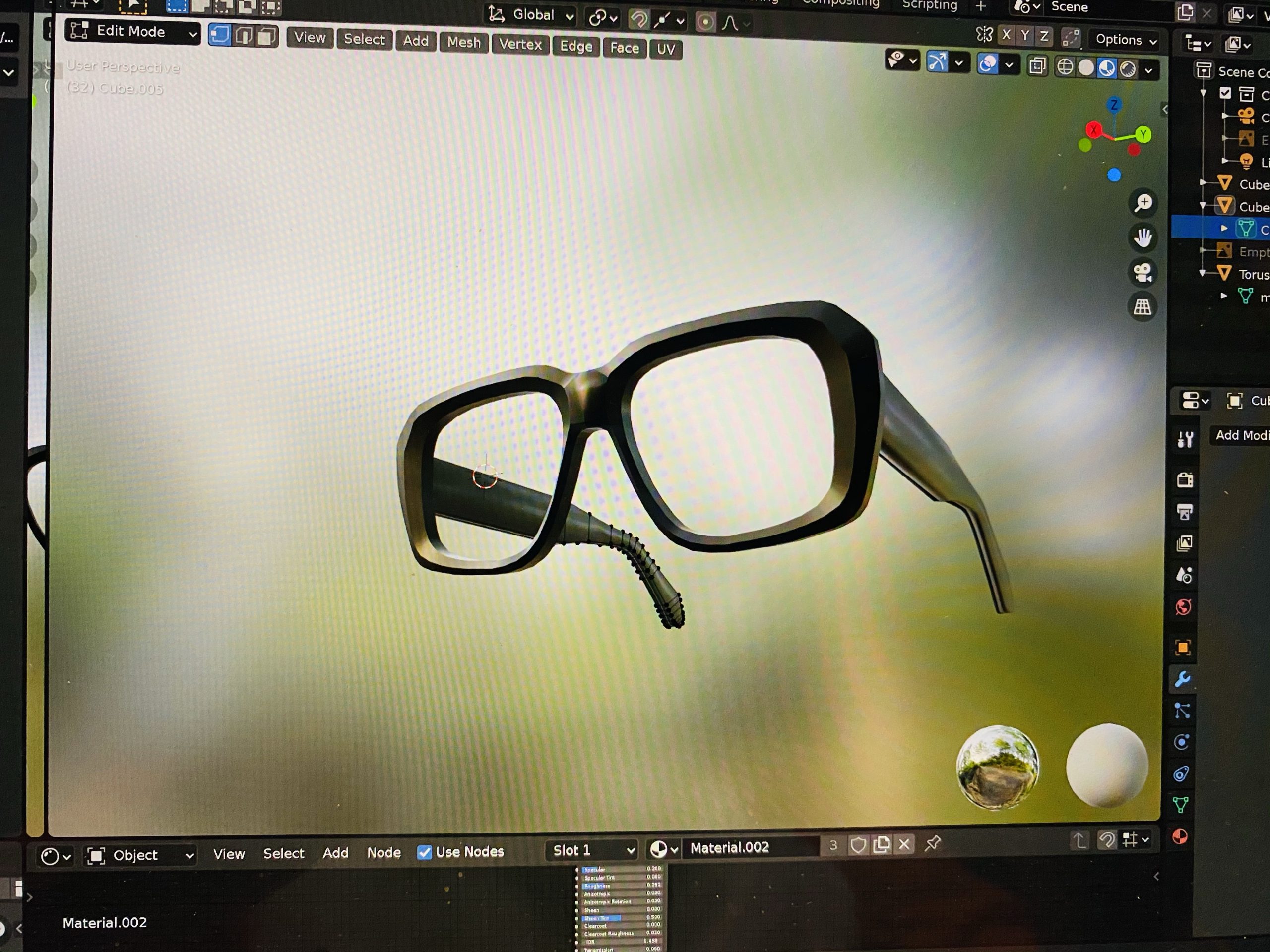Screen dimensions: 1270x952
Task: Click the zoom magnifier viewport icon
Action: [x=1143, y=203]
